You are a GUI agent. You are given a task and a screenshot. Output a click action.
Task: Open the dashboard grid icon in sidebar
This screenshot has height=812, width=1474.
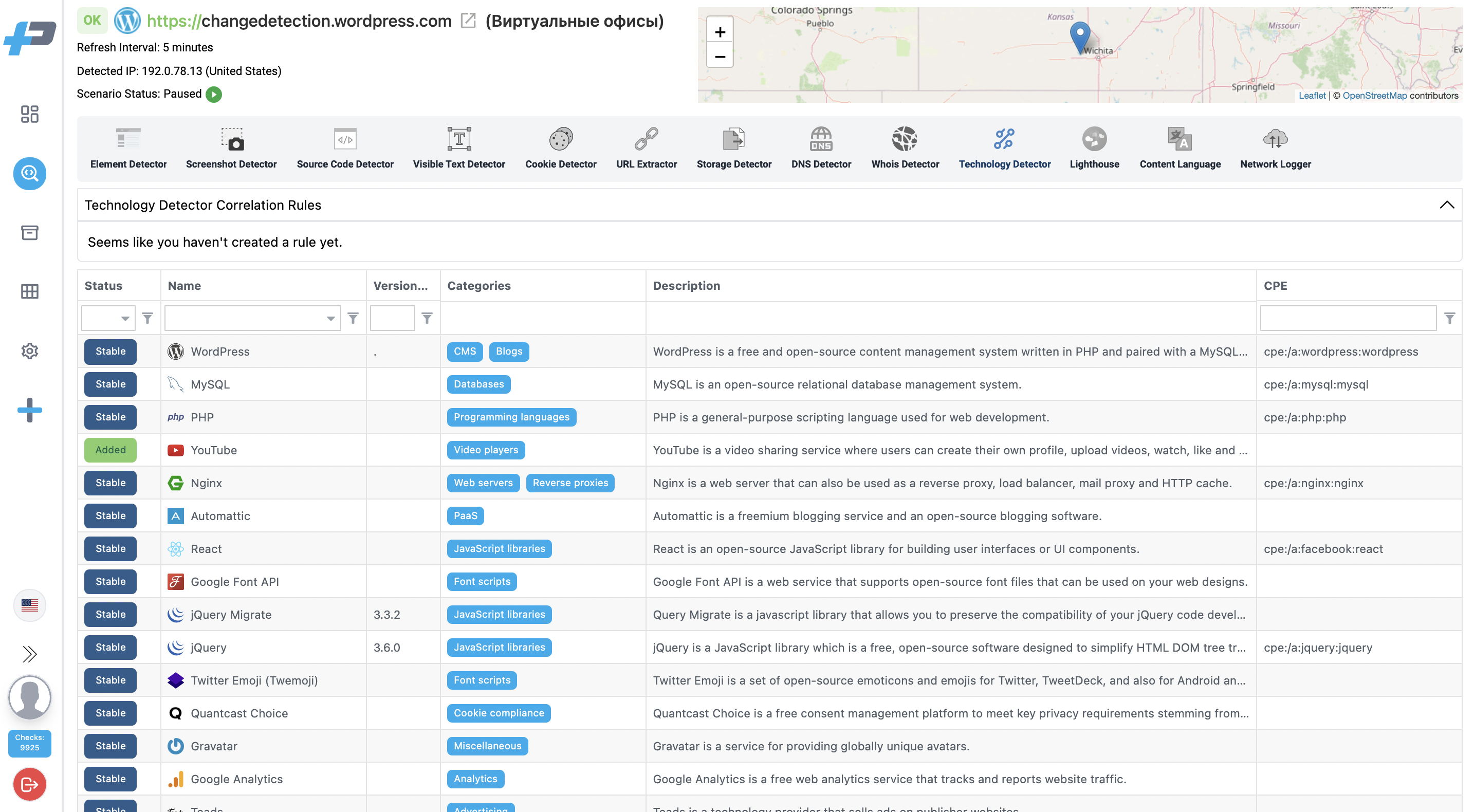pos(30,114)
